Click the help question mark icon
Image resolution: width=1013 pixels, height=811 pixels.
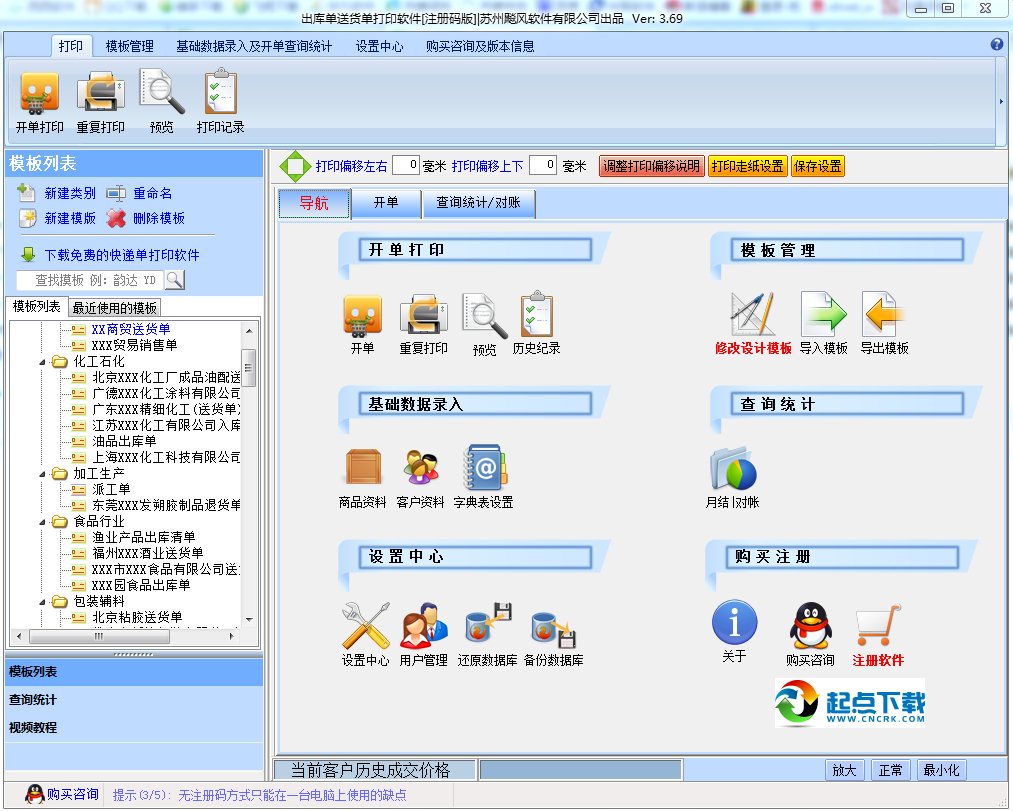(997, 45)
